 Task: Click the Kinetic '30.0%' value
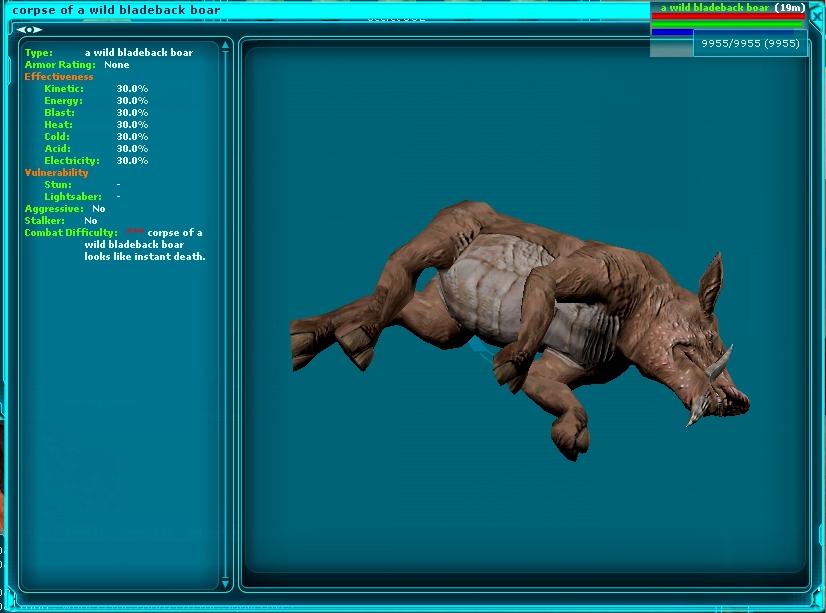coord(132,88)
